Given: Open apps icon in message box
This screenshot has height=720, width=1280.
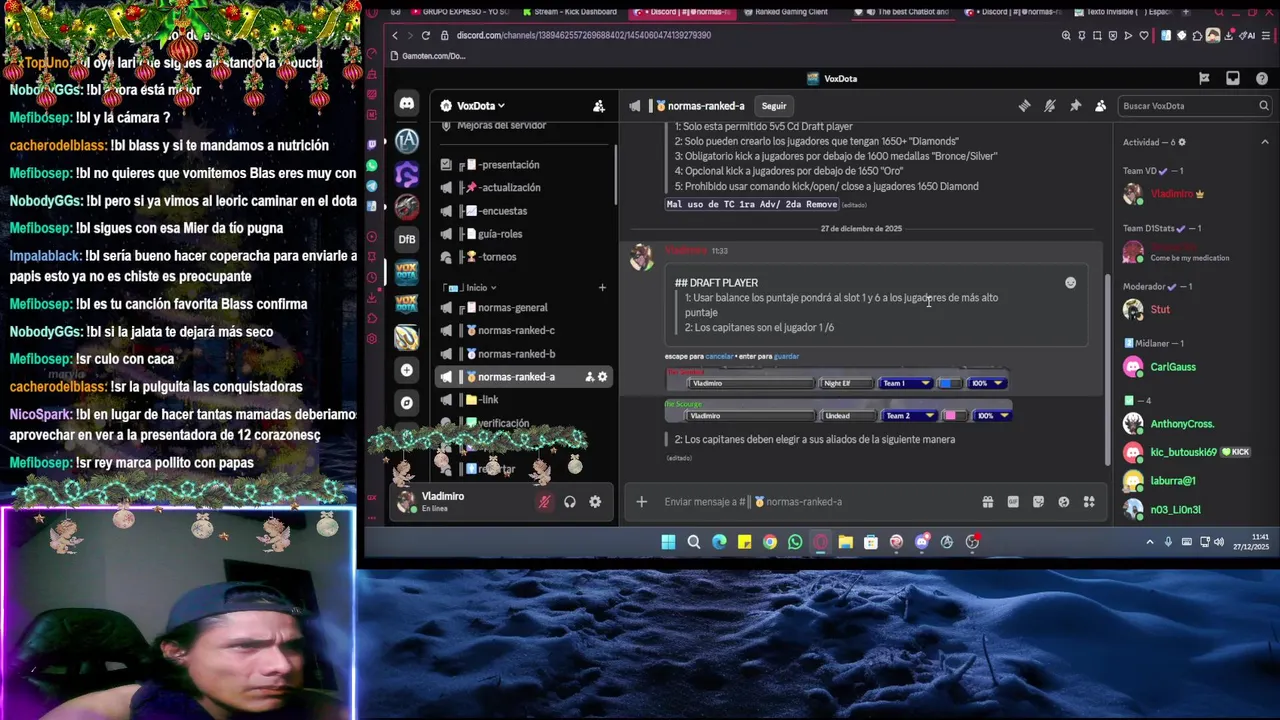Looking at the screenshot, I should (1089, 502).
